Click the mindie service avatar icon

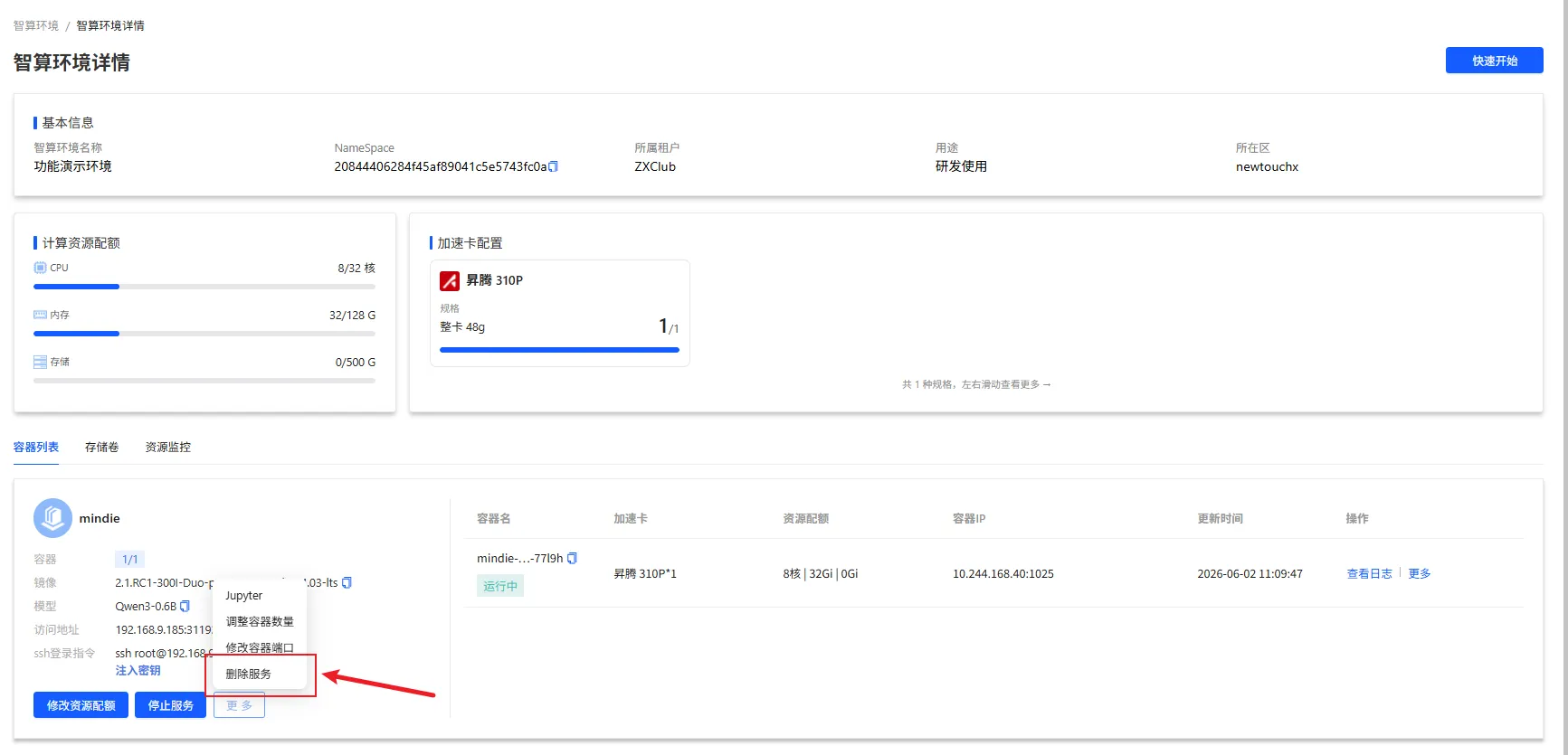(52, 518)
